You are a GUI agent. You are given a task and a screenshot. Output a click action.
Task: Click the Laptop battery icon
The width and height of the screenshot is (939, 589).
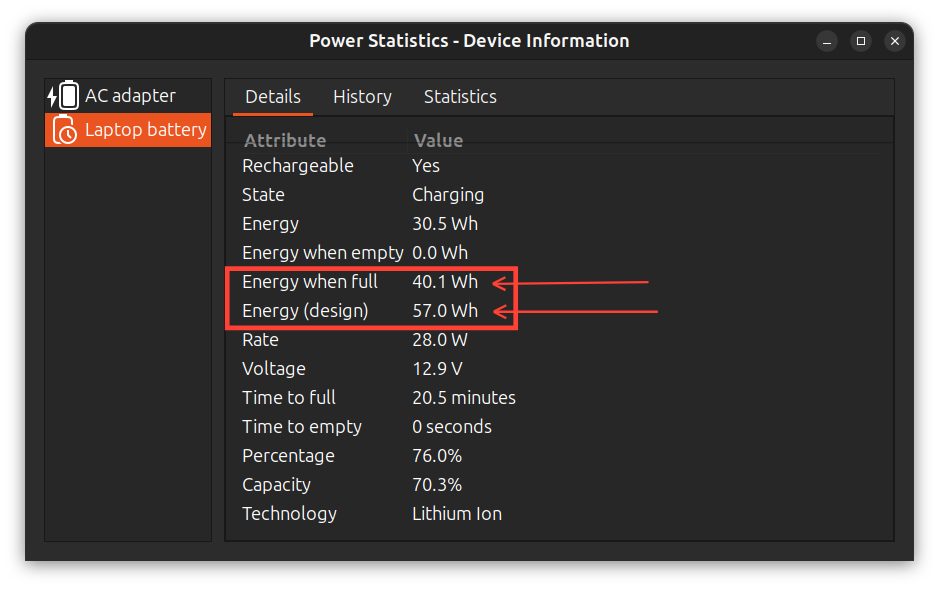65,130
